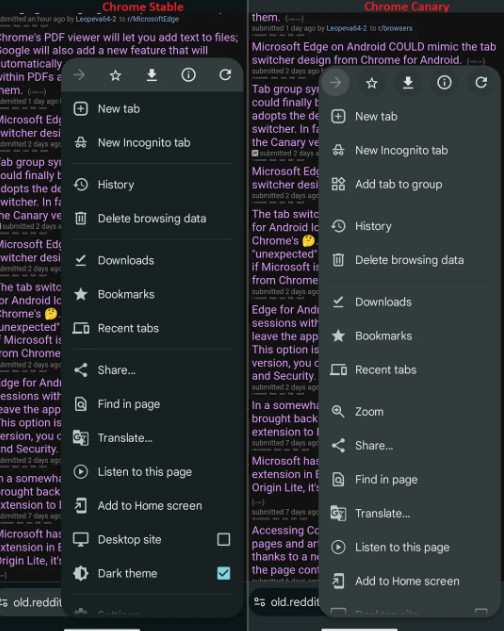
Task: Select Listen to this page in Chrome Stable
Action: (x=153, y=472)
